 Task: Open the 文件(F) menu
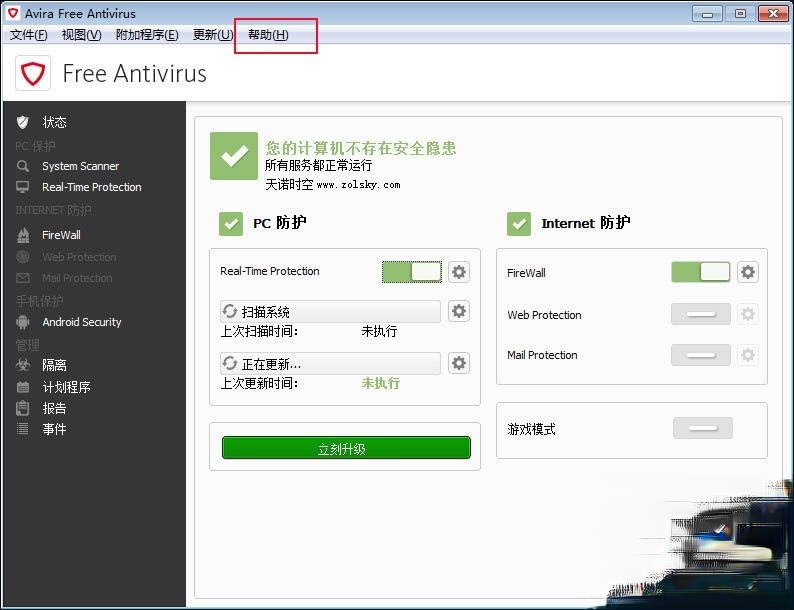[x=29, y=35]
